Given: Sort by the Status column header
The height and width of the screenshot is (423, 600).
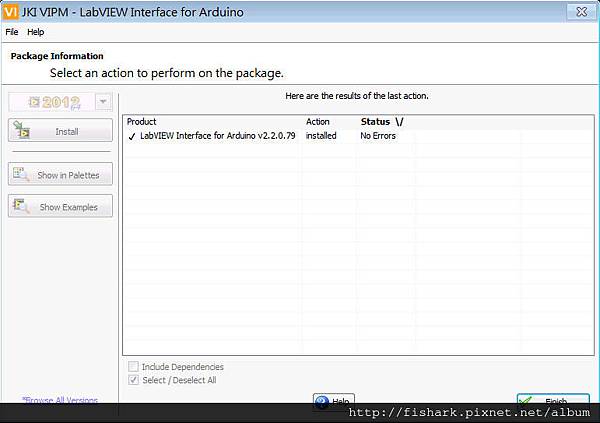Looking at the screenshot, I should click(382, 122).
